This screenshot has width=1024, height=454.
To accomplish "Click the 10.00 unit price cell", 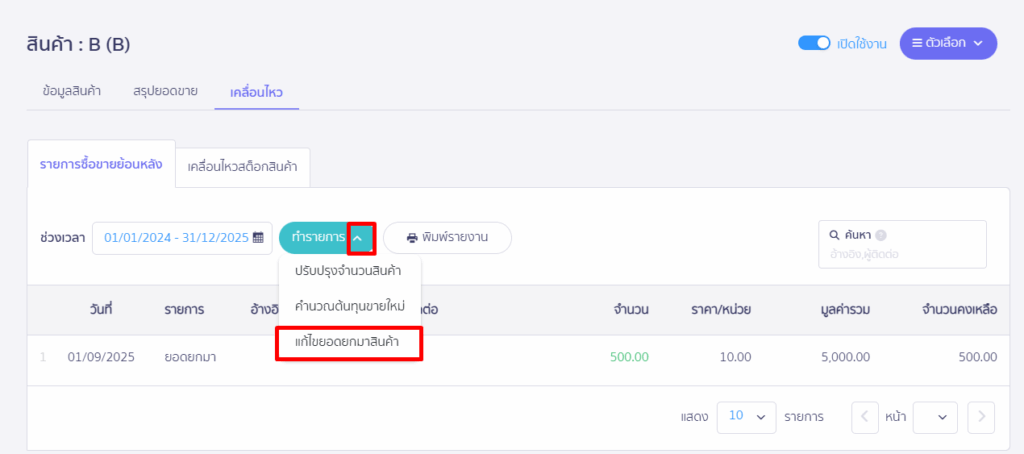I will [735, 357].
